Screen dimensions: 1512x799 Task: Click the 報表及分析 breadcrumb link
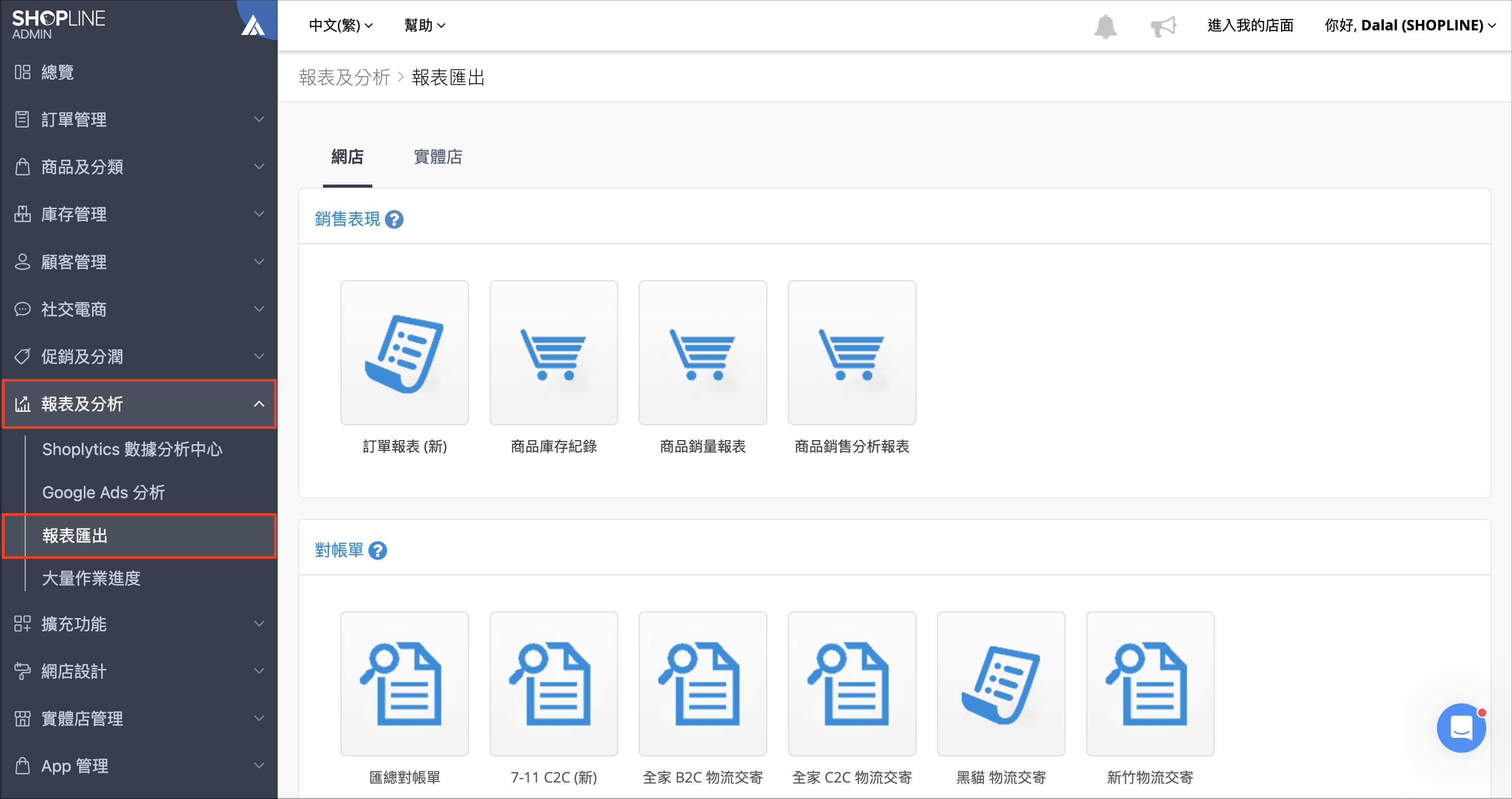(345, 78)
